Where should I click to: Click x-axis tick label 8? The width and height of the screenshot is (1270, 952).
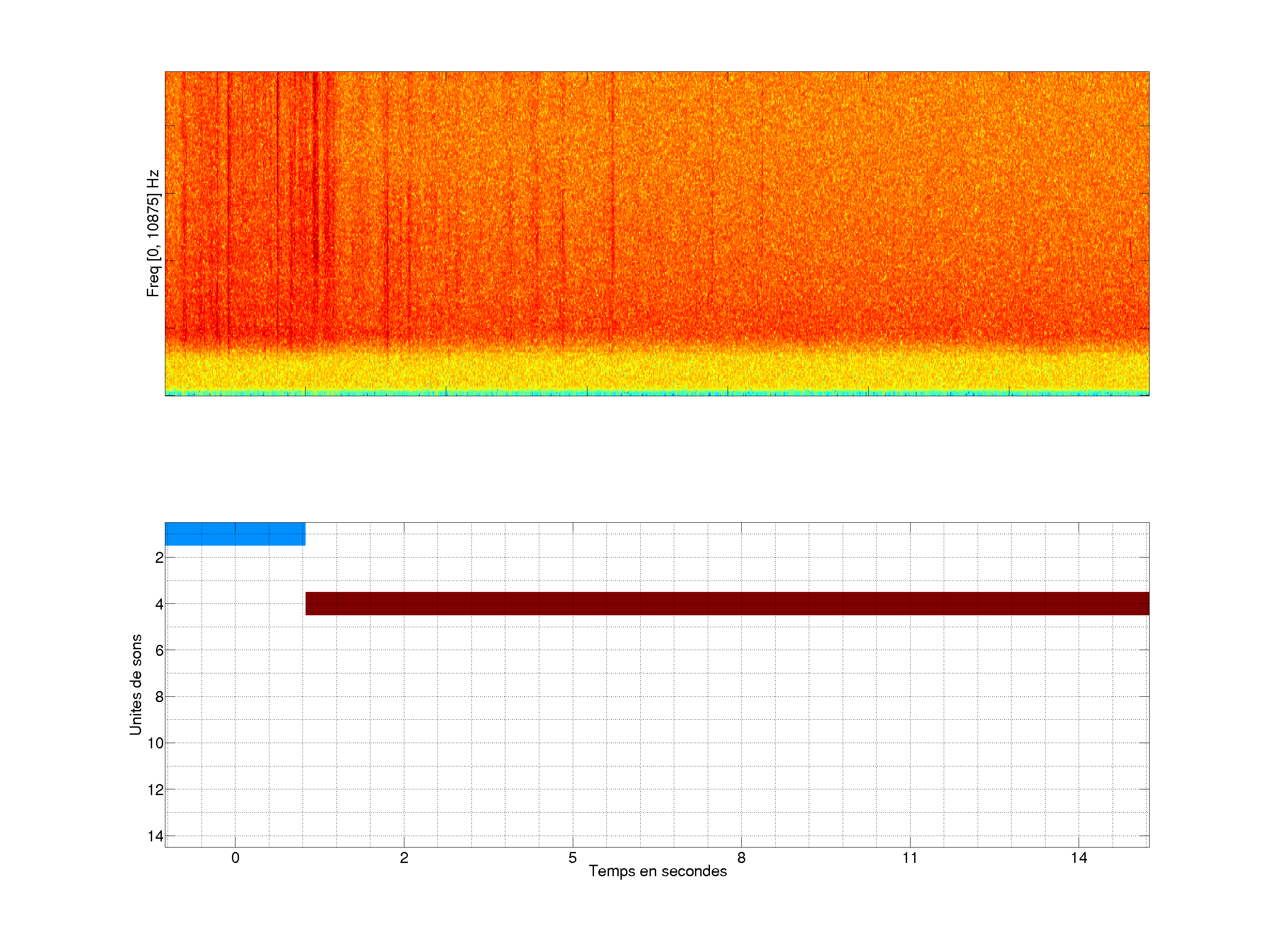[x=741, y=858]
